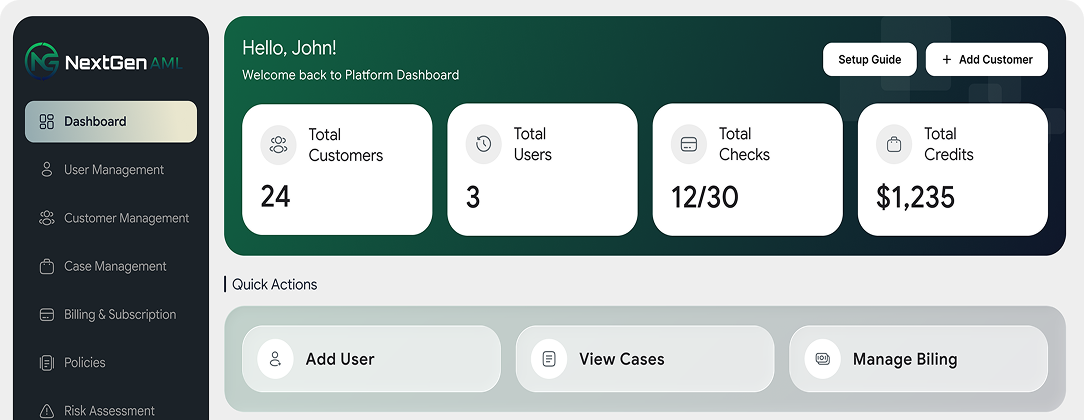Click "Welcome back to Platform Dashboard" text
Screen dimensions: 1084x420
[351, 75]
